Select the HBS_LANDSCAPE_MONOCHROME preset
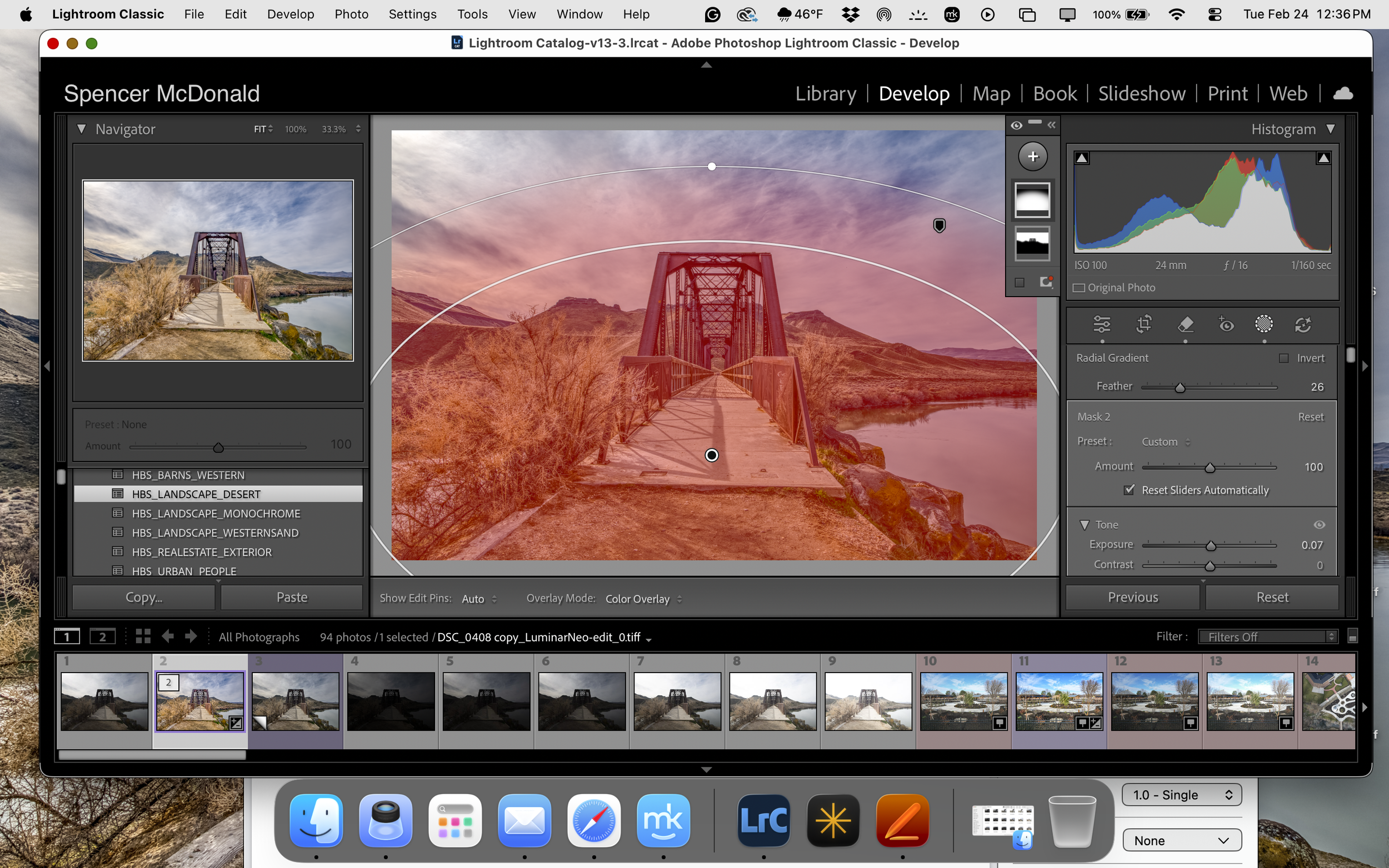 (216, 513)
